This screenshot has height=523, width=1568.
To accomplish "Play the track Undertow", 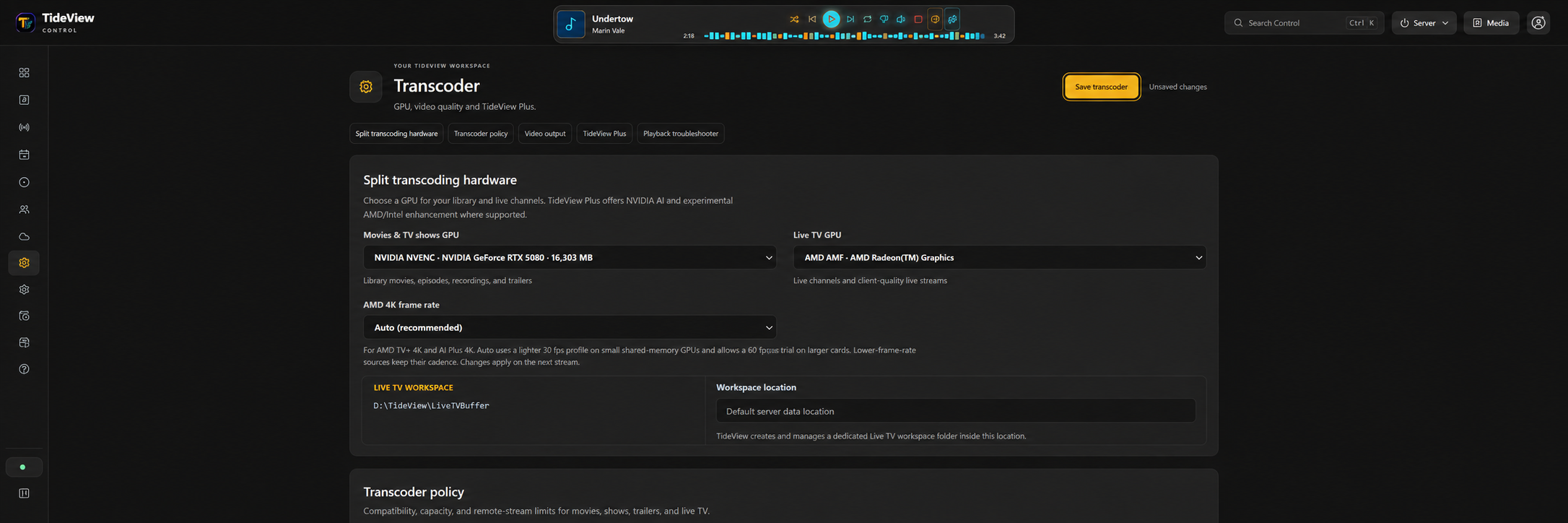I will [831, 20].
